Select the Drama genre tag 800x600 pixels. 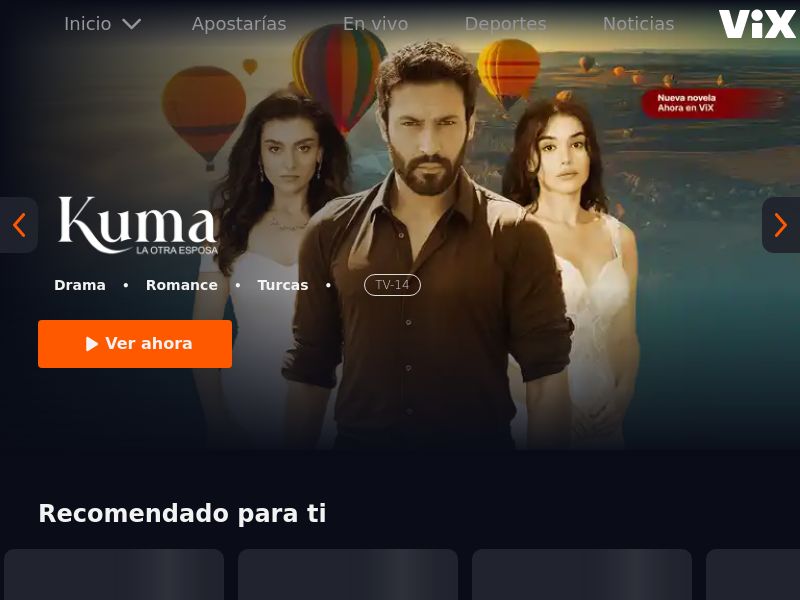pos(80,285)
